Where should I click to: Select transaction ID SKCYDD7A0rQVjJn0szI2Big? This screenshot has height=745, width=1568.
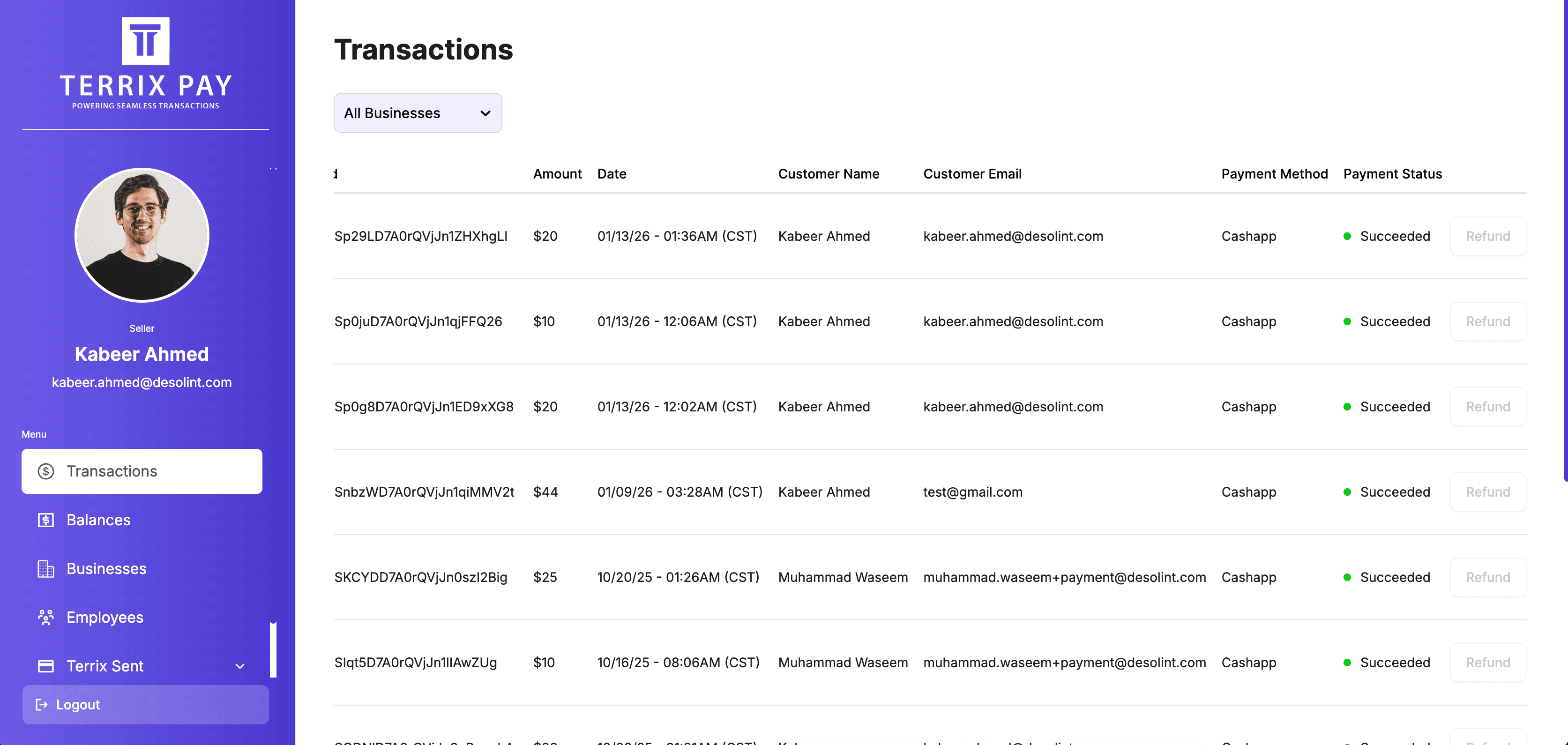(x=421, y=577)
